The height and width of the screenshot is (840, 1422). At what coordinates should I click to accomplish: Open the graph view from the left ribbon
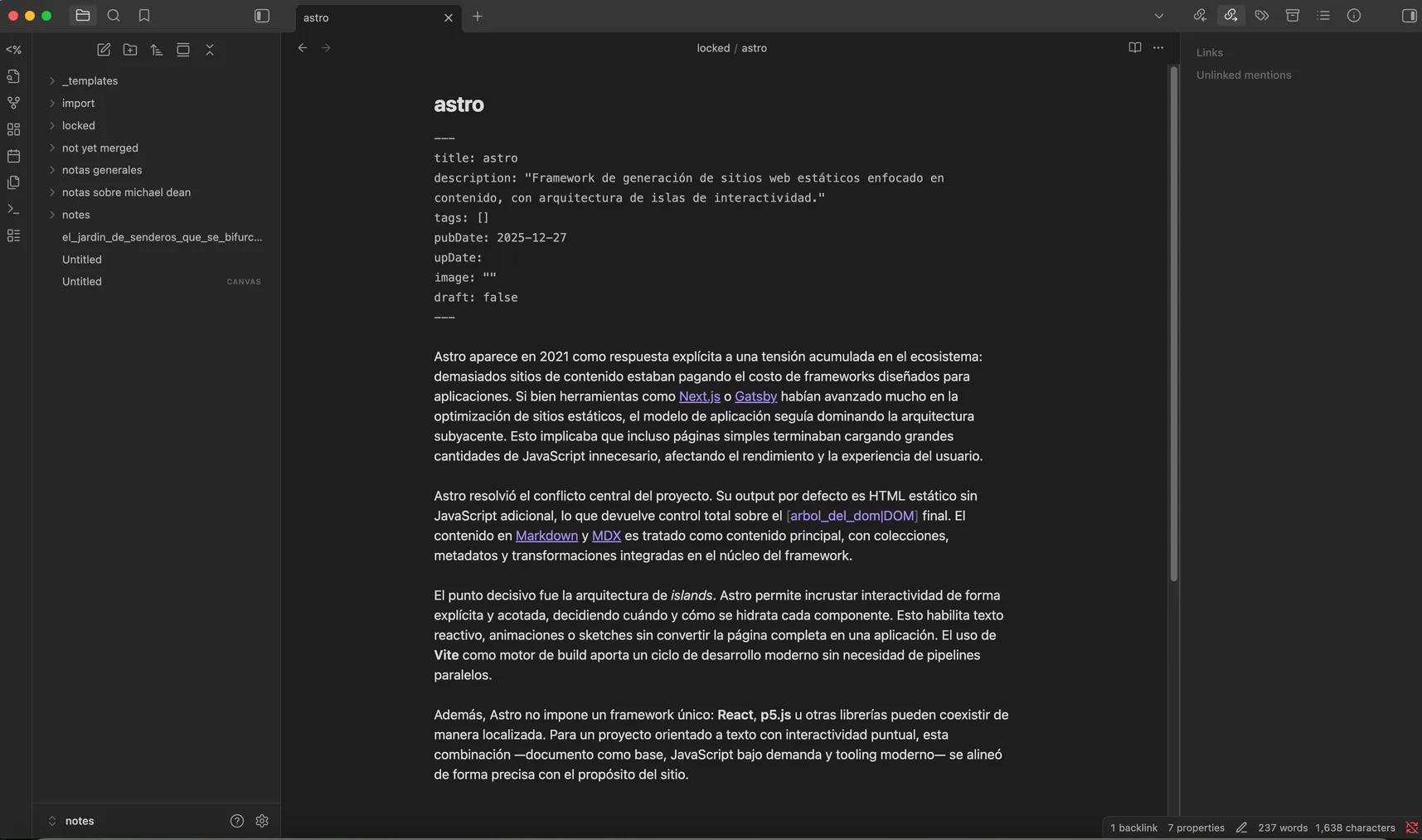(x=13, y=102)
